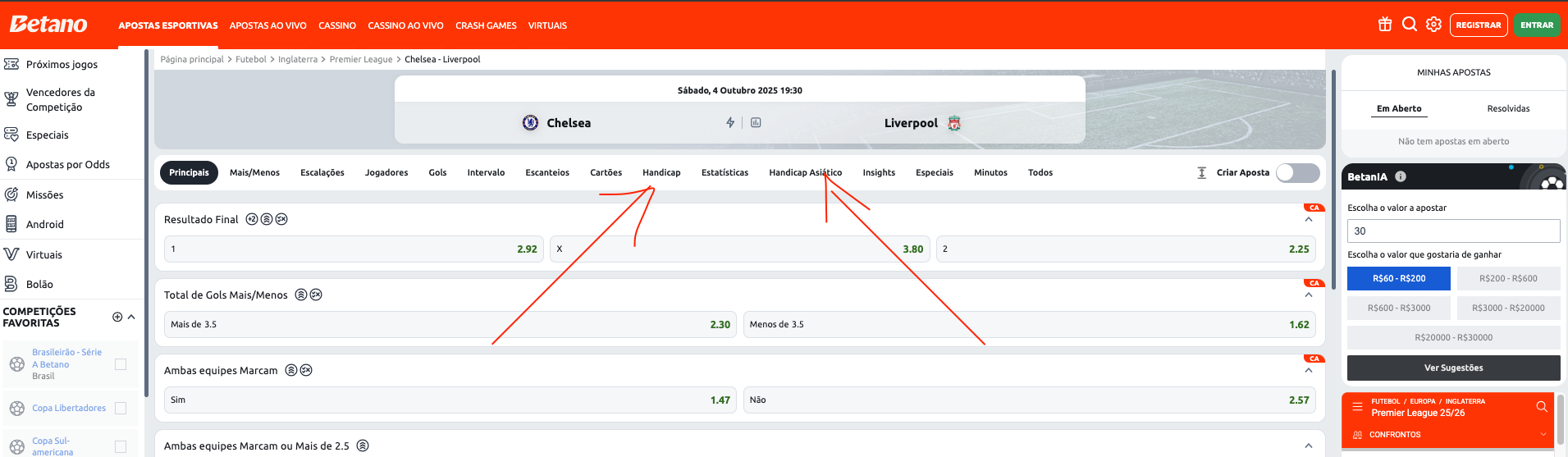Click the match statistics icon beside Chelsea
1568x457 pixels.
[756, 123]
